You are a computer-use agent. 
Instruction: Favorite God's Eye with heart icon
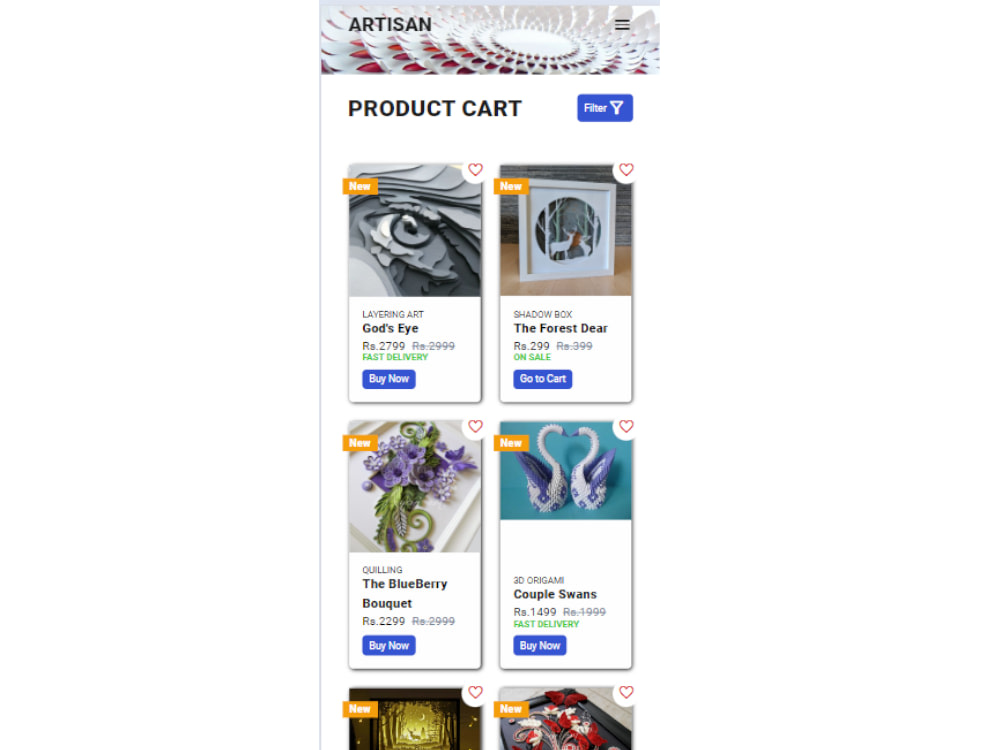click(x=475, y=170)
